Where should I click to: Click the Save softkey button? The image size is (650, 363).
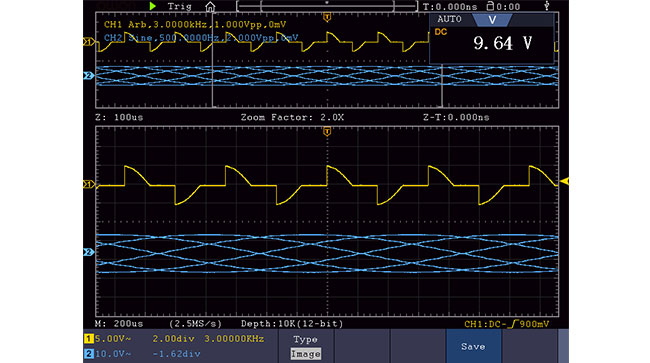pyautogui.click(x=473, y=346)
